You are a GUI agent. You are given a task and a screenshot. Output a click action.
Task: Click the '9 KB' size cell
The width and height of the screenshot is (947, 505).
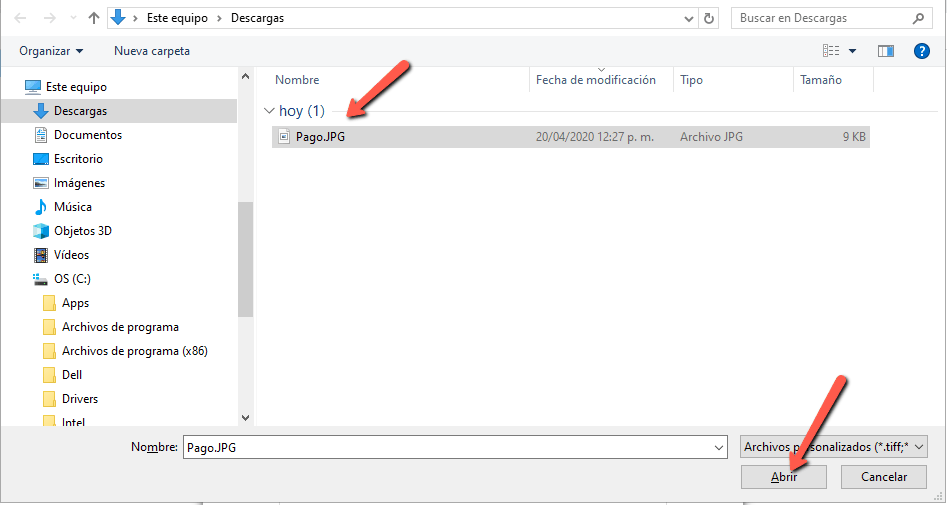(x=854, y=137)
